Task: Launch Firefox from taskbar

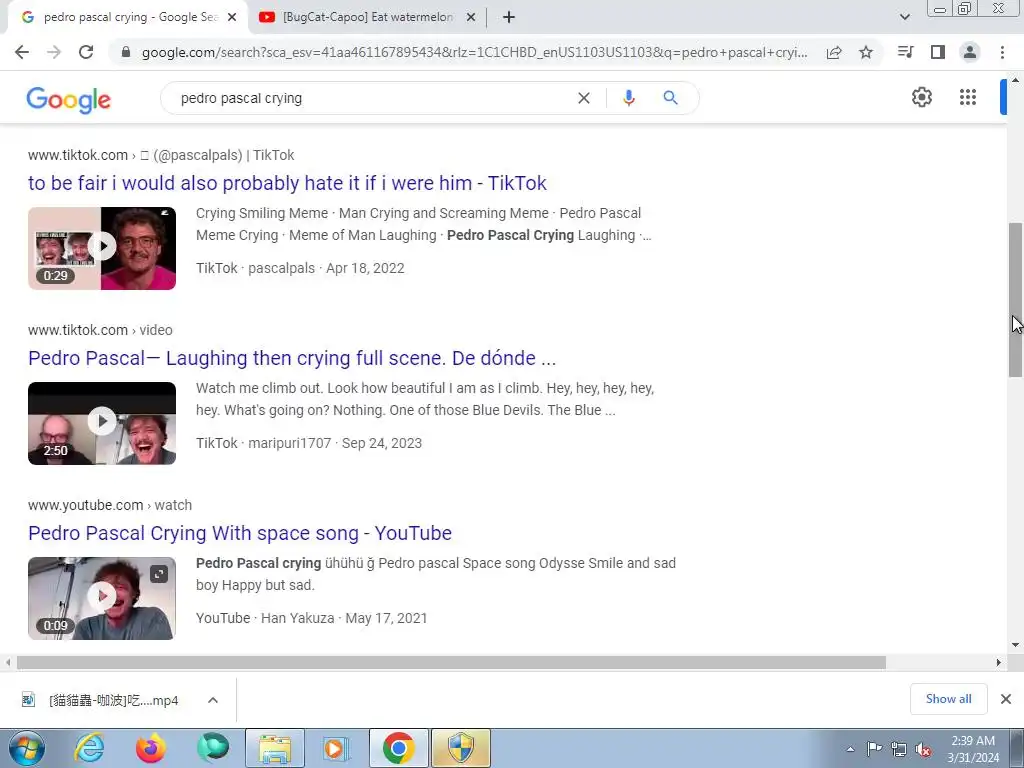Action: click(x=151, y=748)
